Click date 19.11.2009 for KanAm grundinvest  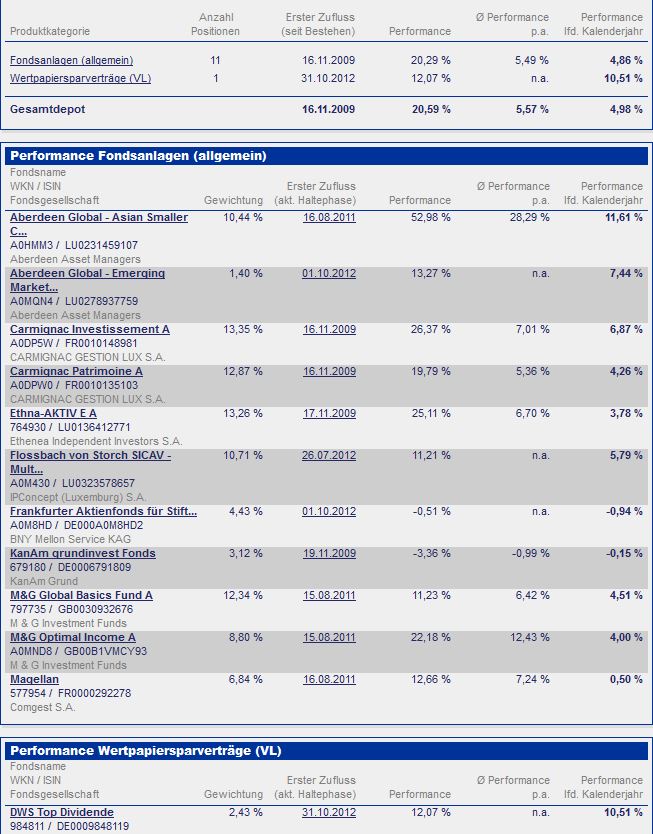329,553
